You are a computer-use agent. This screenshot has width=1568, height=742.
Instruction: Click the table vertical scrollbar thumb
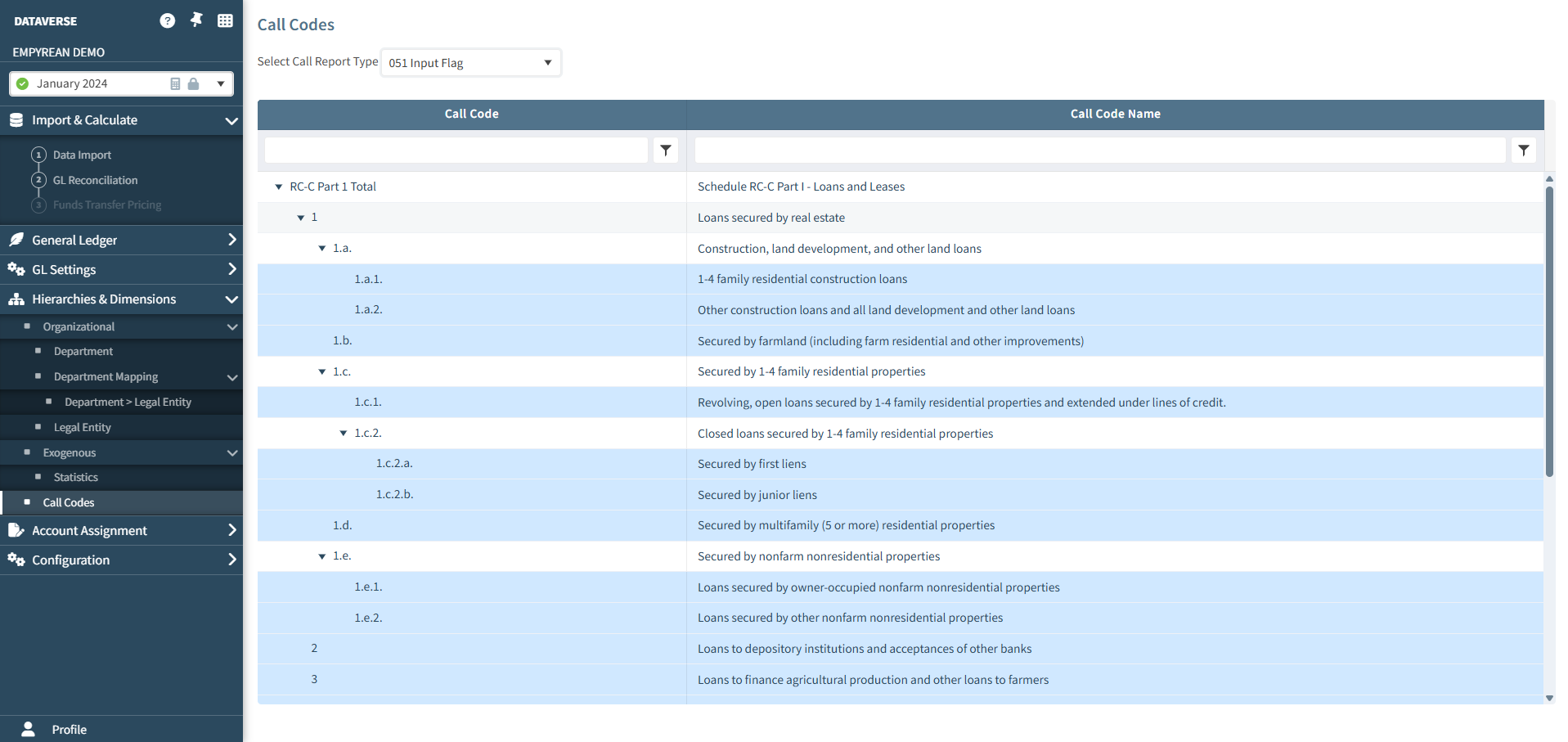[1549, 331]
